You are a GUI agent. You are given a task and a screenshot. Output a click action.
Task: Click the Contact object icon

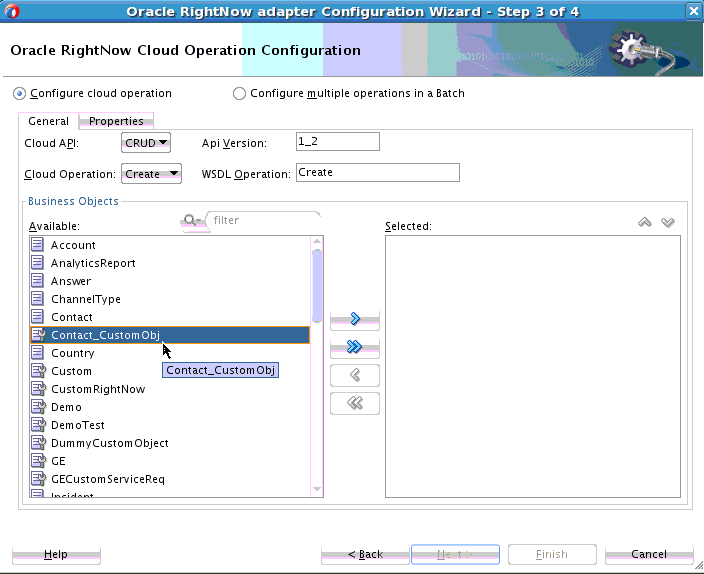click(x=38, y=317)
